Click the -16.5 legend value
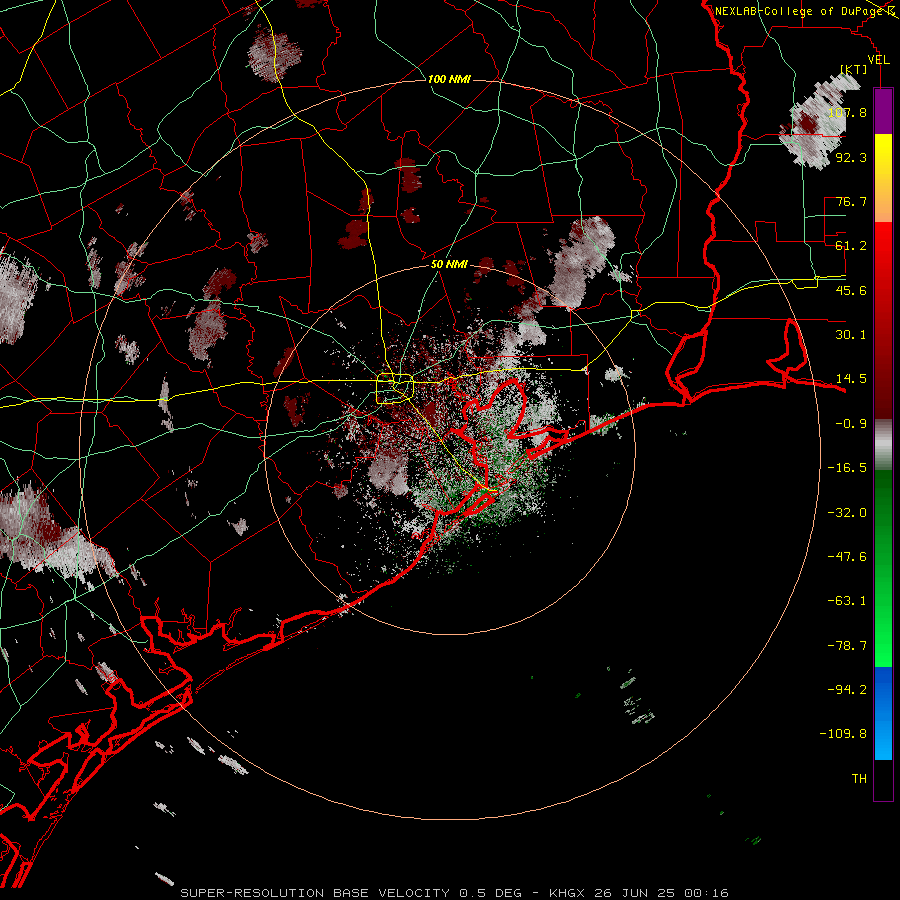This screenshot has height=900, width=900. point(847,468)
